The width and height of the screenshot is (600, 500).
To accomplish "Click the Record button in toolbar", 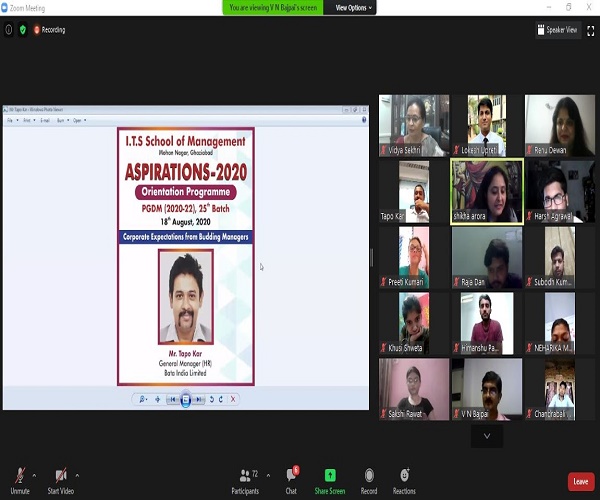I will click(369, 481).
